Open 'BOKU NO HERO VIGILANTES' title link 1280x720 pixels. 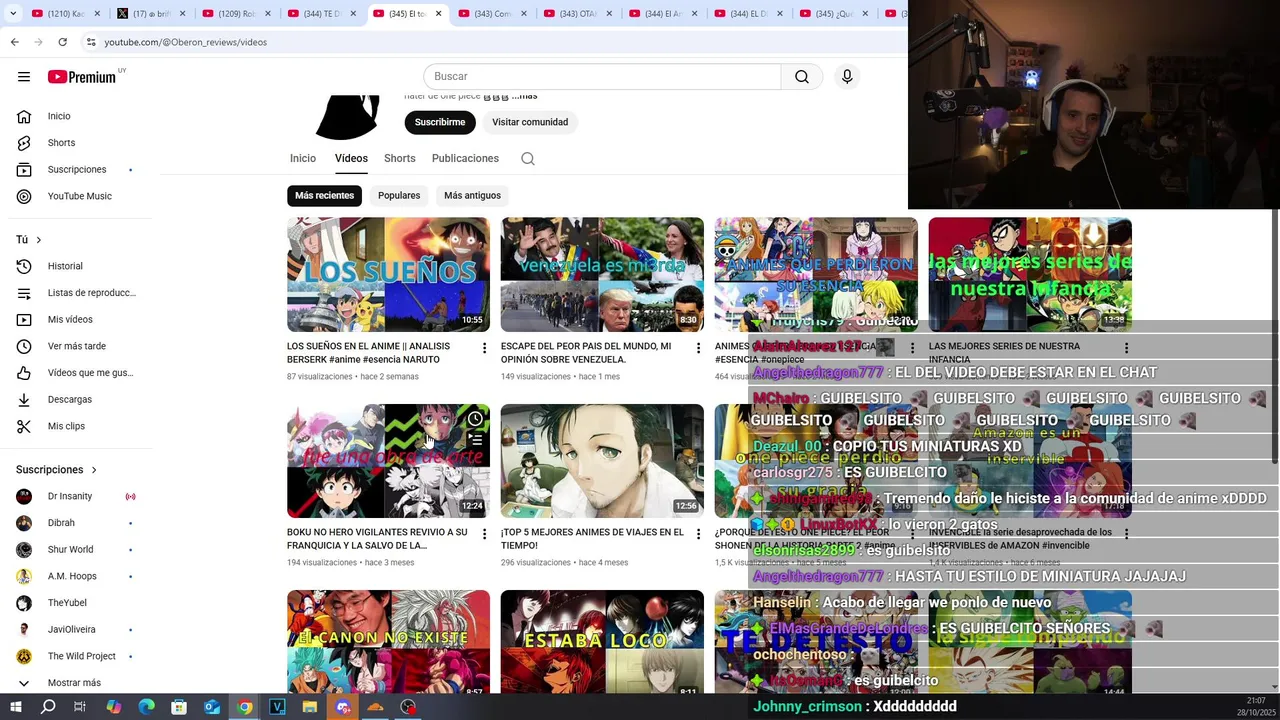coord(377,539)
